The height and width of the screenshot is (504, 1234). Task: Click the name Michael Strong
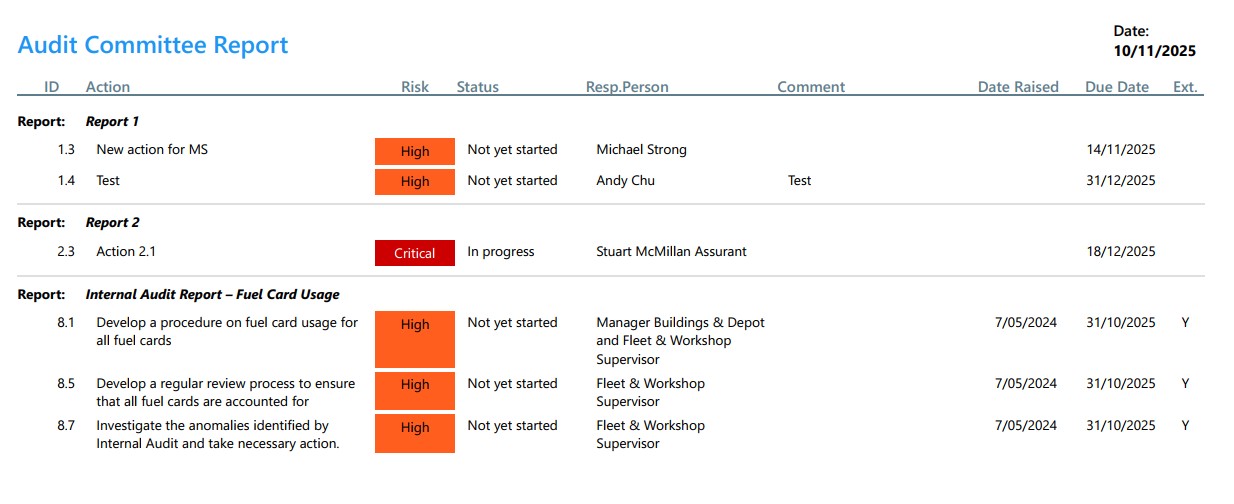coord(641,150)
